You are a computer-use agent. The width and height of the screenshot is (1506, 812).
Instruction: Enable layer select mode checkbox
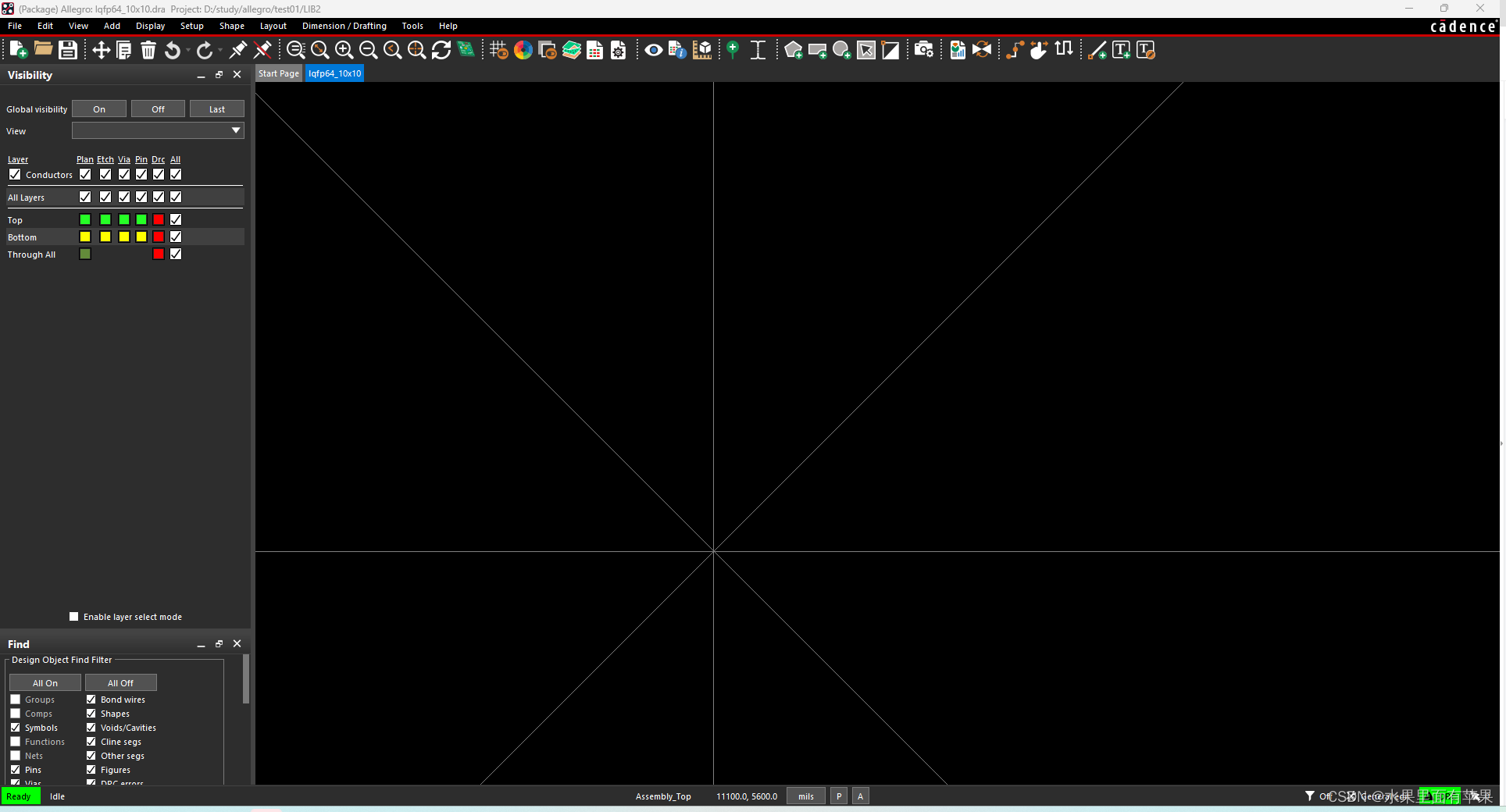(x=74, y=617)
